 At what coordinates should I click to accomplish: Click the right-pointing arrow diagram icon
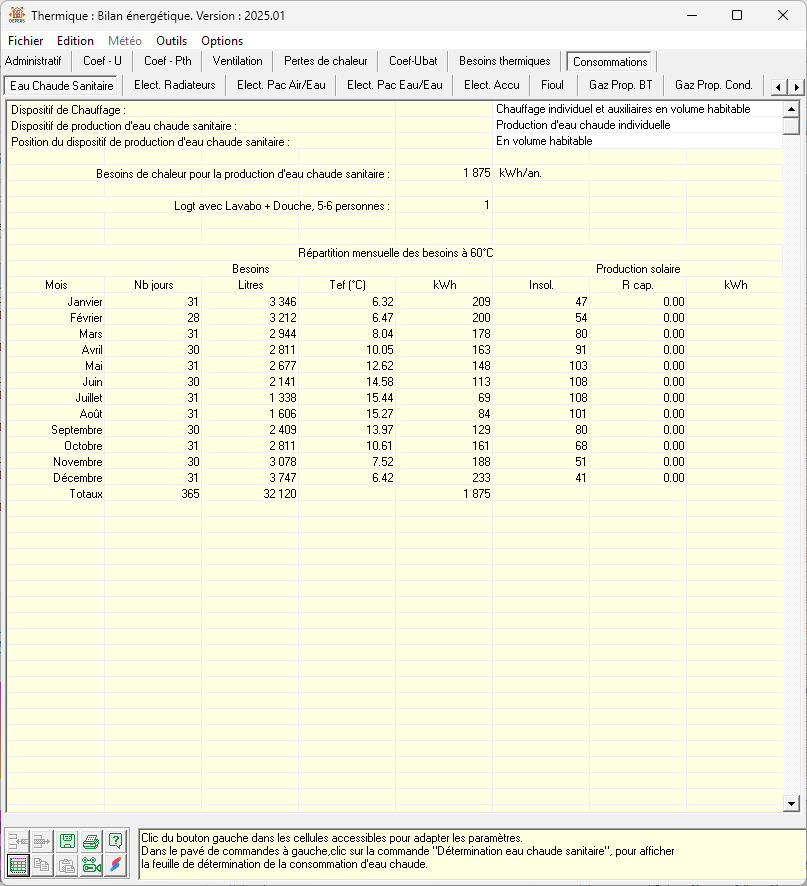click(x=43, y=841)
